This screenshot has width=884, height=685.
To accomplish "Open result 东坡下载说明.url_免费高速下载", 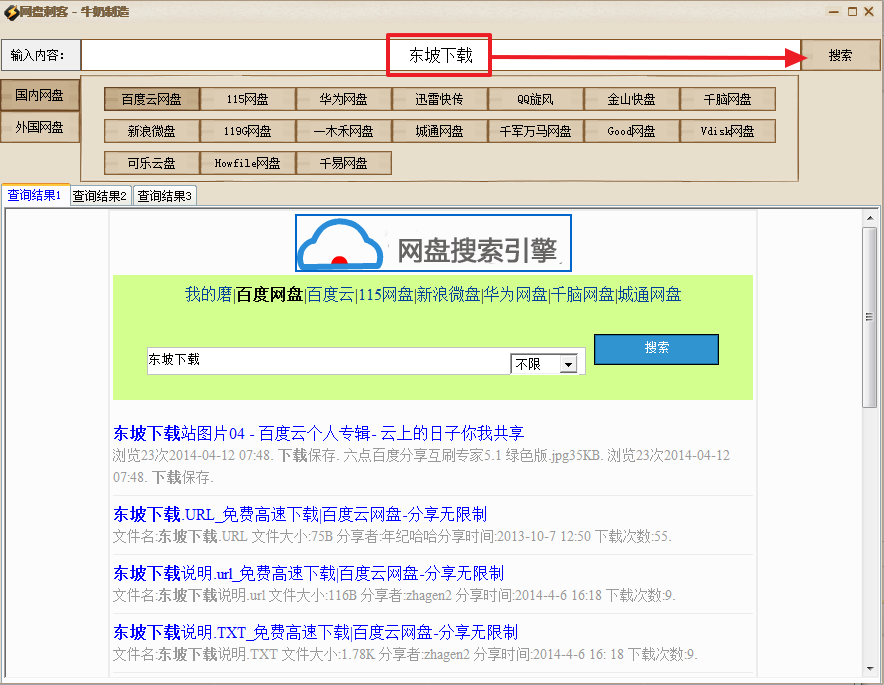I will point(308,573).
